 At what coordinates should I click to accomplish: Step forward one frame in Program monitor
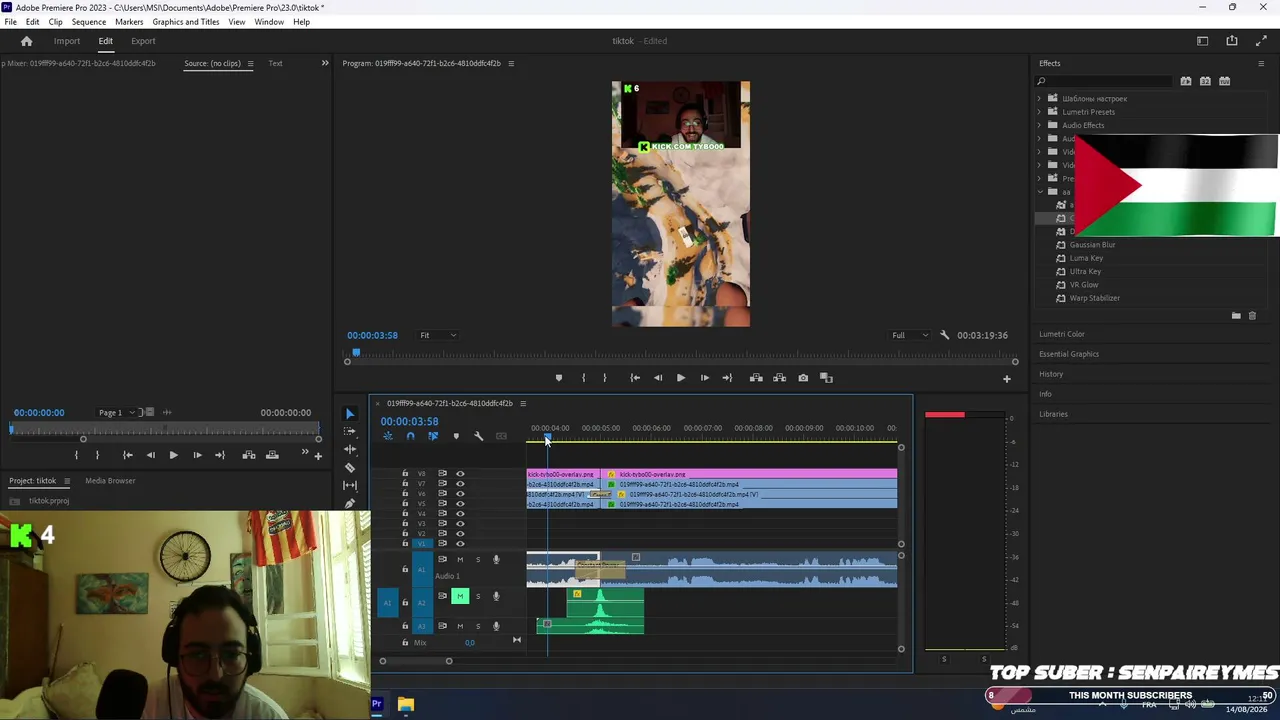[704, 378]
